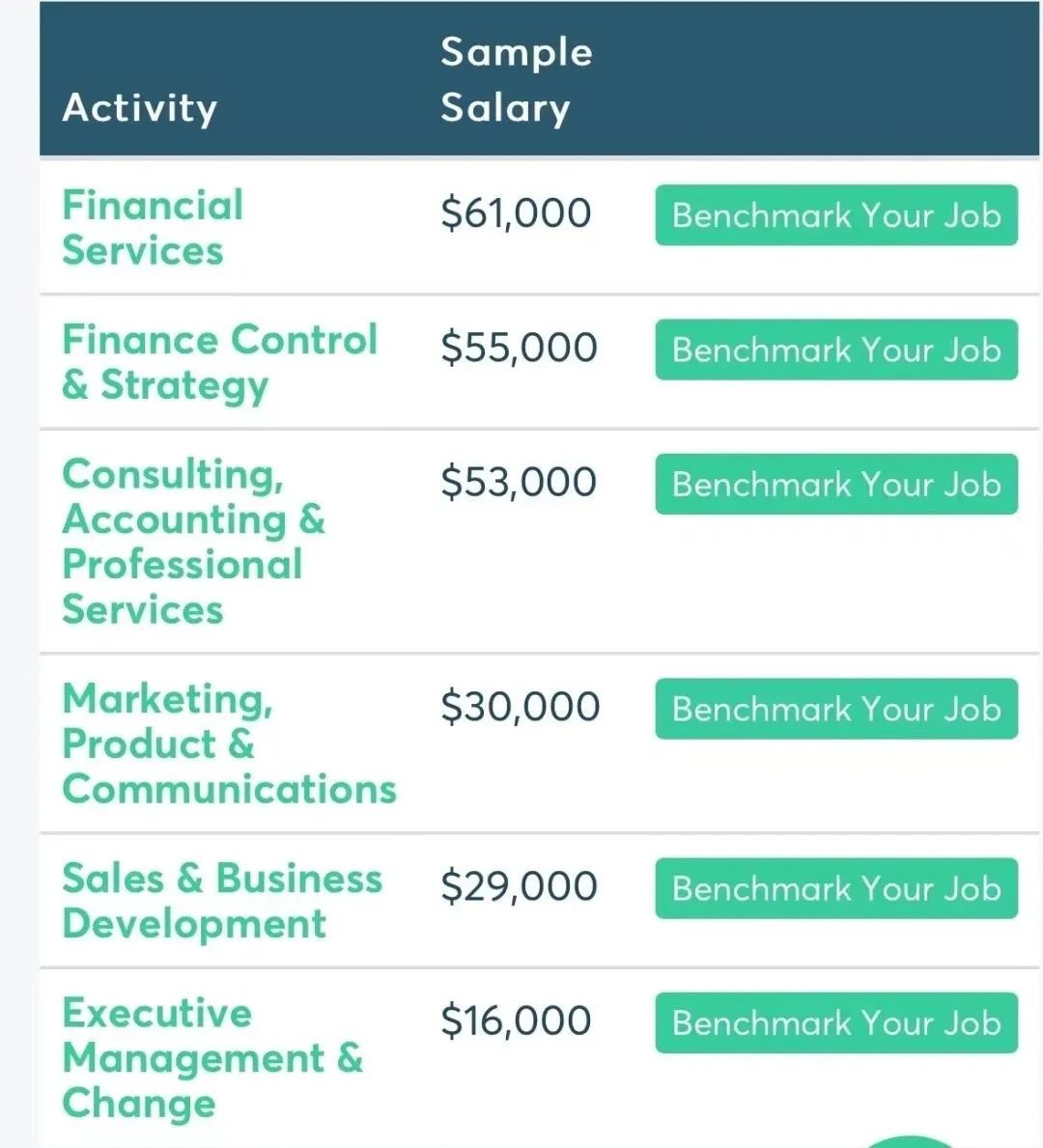The height and width of the screenshot is (1148, 1043).
Task: Select the $16,000 salary figure
Action: (516, 1021)
